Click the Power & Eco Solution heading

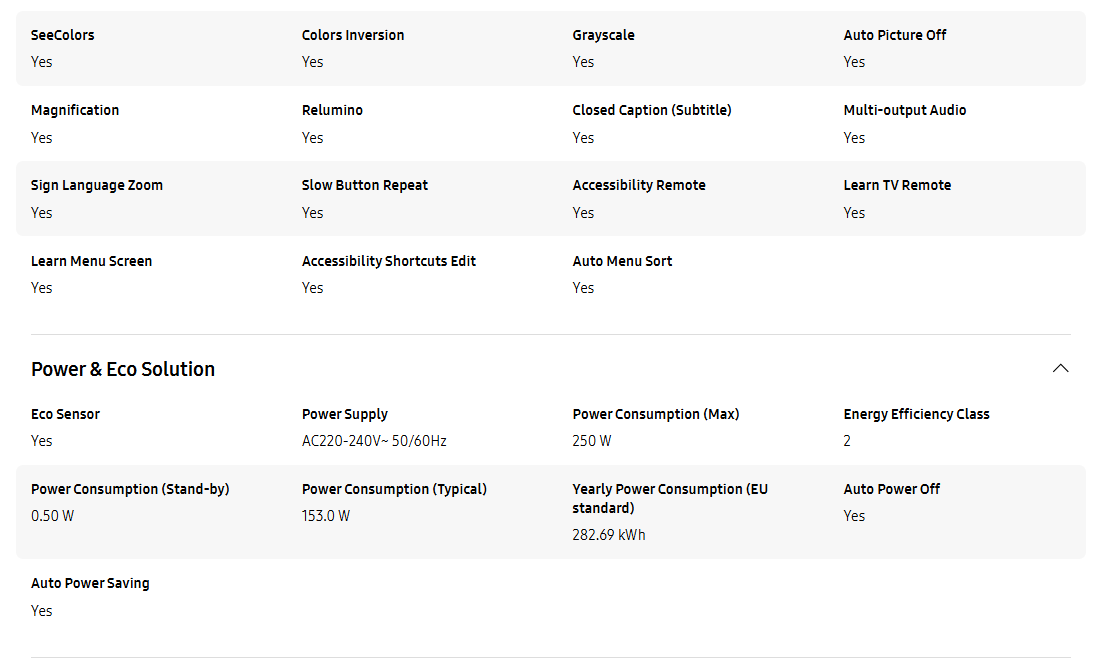point(123,369)
